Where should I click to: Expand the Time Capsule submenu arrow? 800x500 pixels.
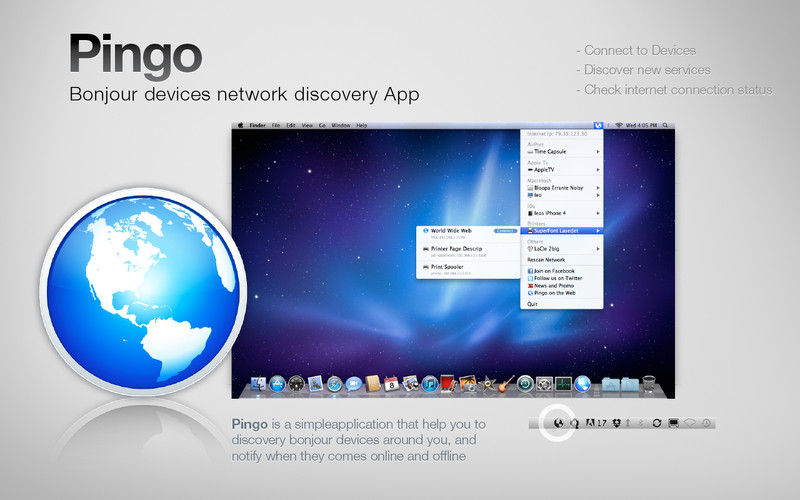point(597,152)
